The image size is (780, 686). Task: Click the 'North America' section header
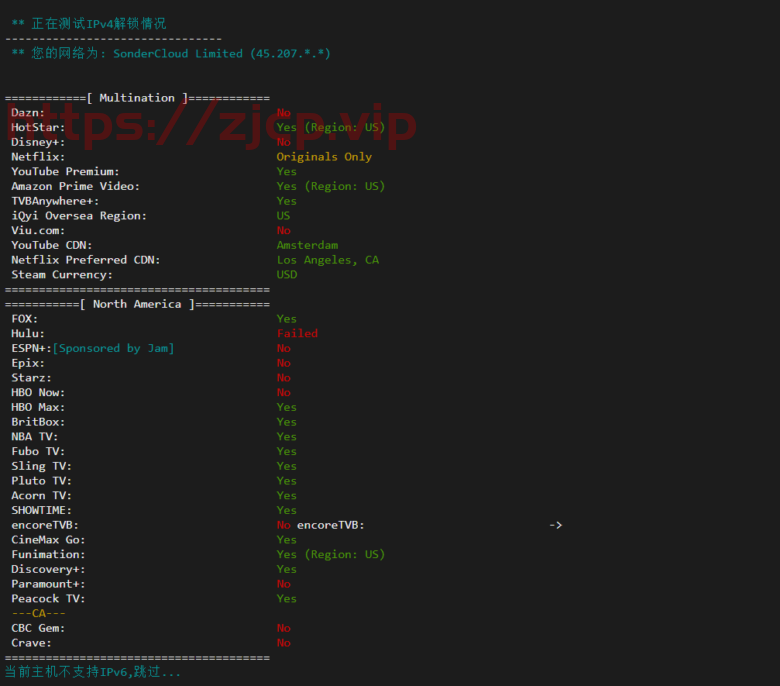[x=137, y=304]
